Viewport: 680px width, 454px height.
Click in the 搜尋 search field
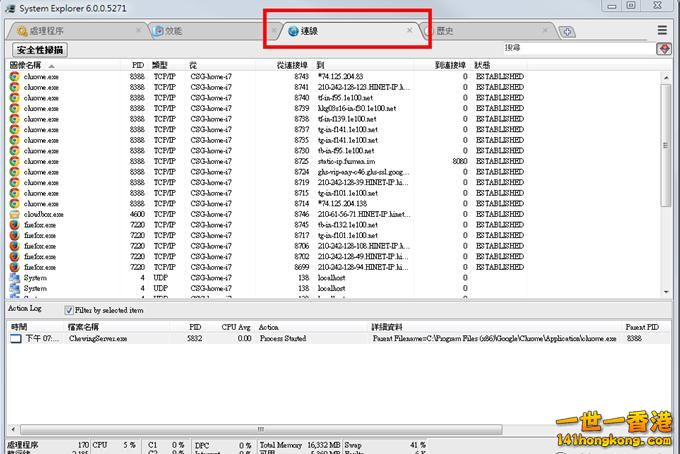tap(580, 48)
